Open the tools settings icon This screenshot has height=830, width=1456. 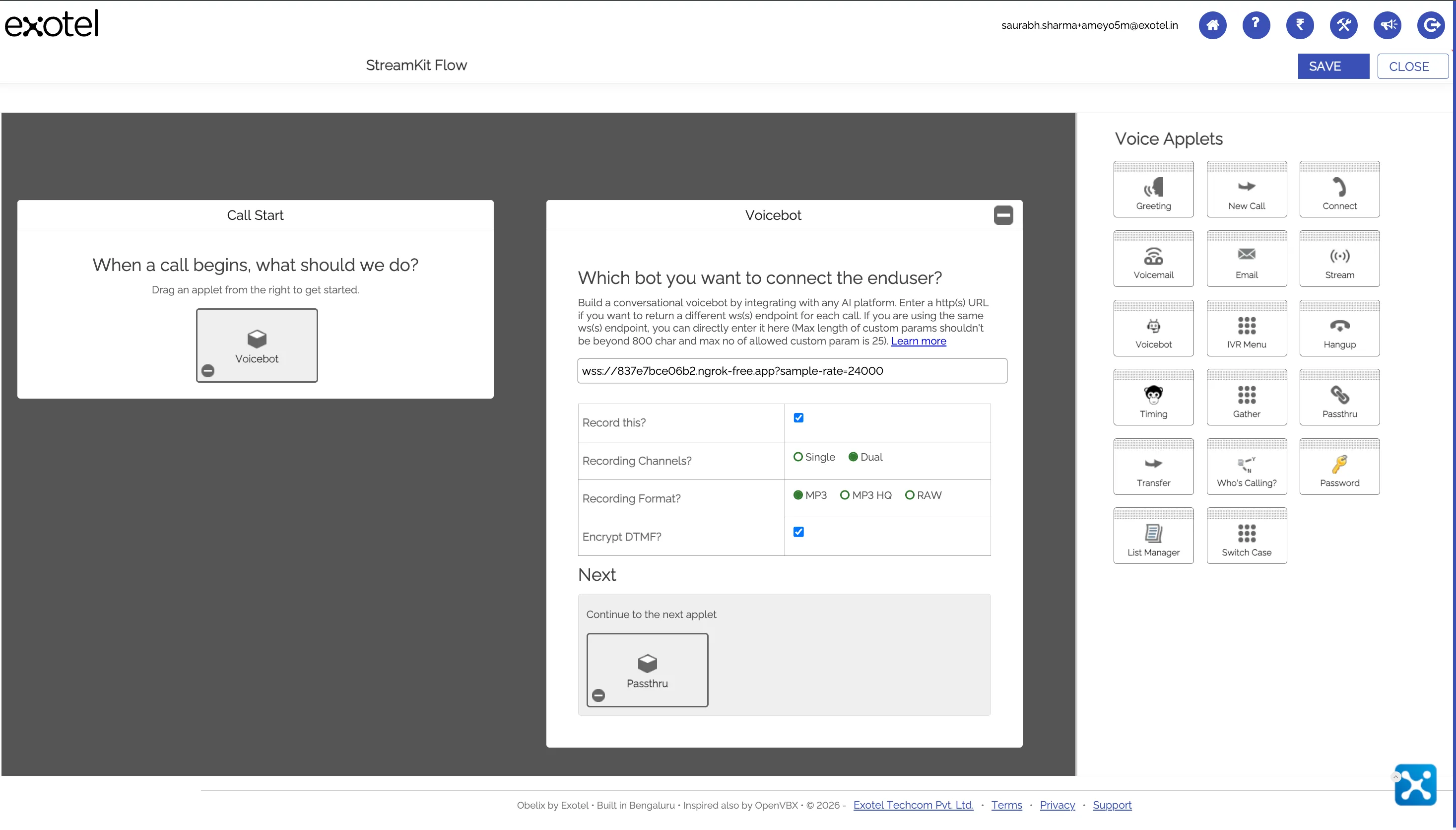coord(1343,25)
